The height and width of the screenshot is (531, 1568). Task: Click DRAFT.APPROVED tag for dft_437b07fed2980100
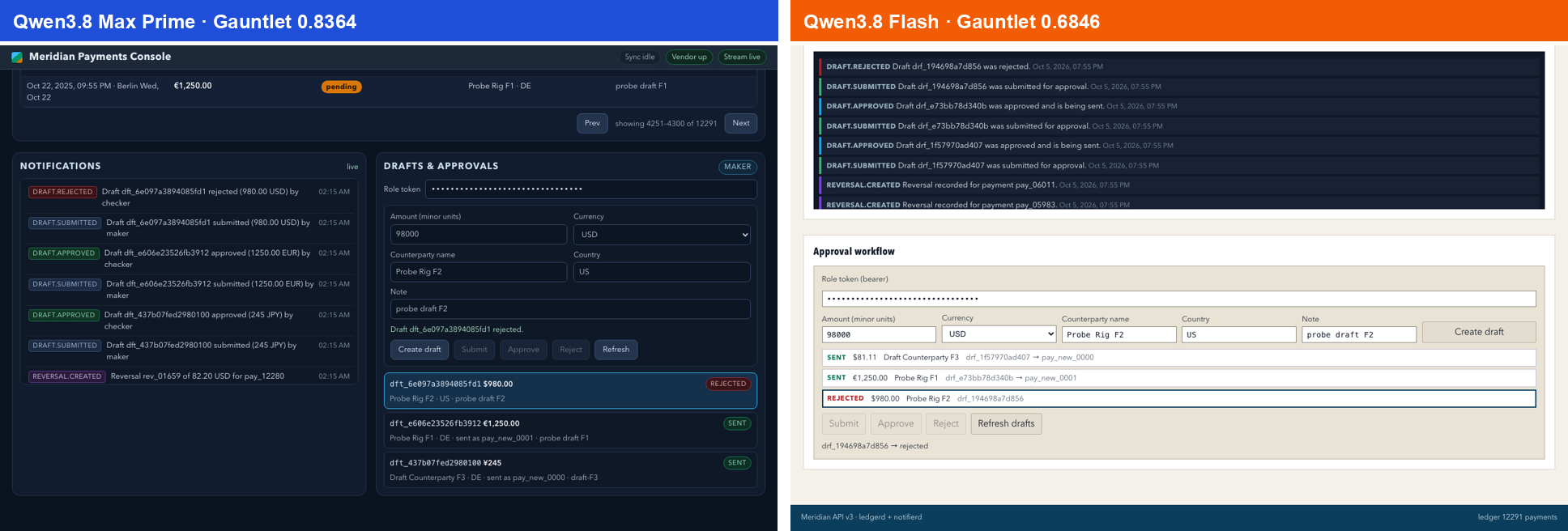pos(63,315)
